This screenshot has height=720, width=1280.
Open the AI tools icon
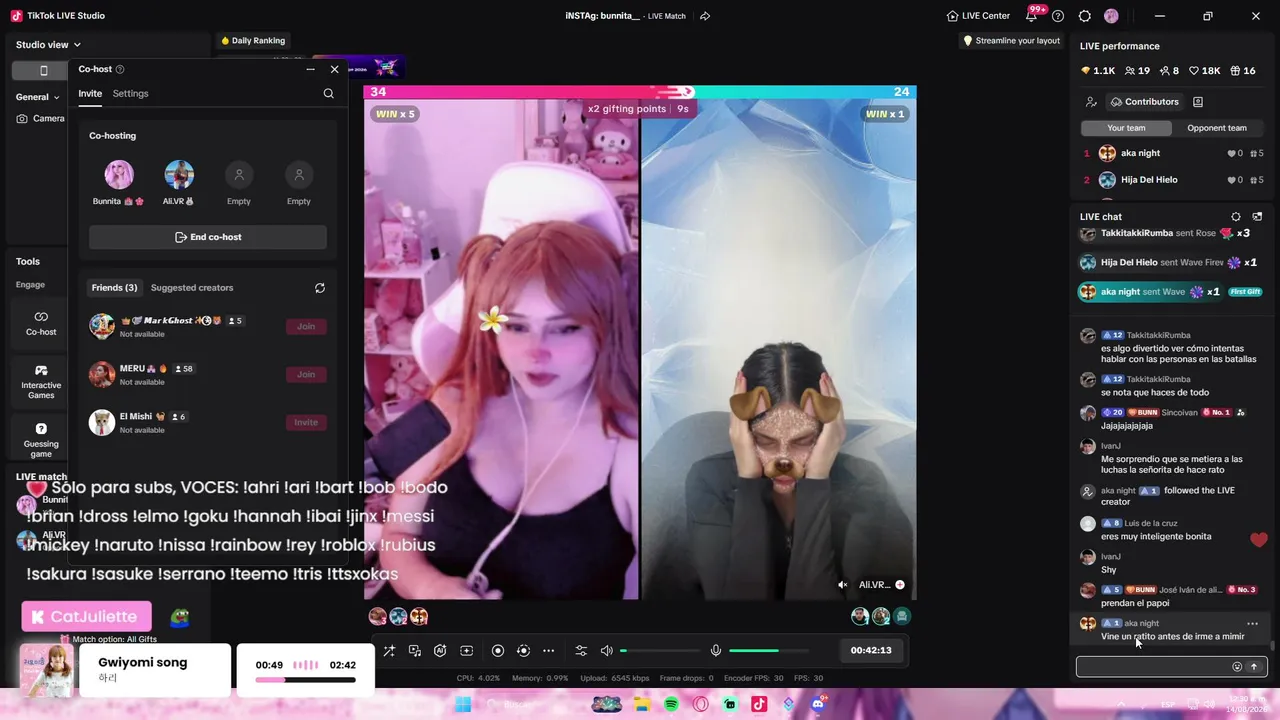[440, 651]
